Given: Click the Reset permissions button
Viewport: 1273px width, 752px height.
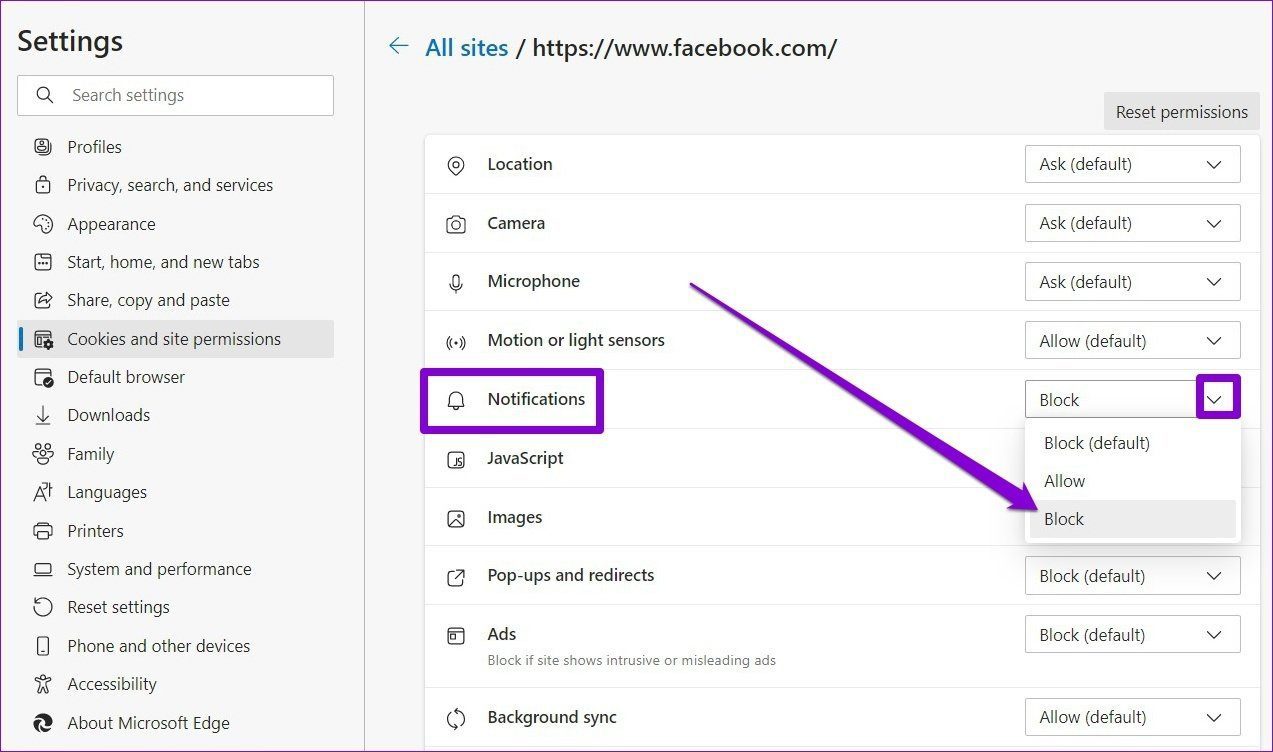Looking at the screenshot, I should 1181,111.
